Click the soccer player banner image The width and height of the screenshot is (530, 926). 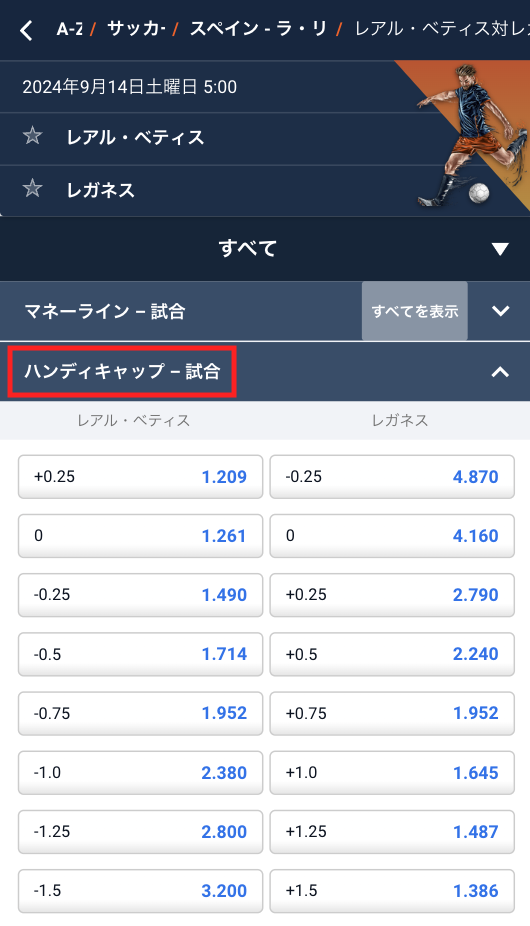point(470,136)
